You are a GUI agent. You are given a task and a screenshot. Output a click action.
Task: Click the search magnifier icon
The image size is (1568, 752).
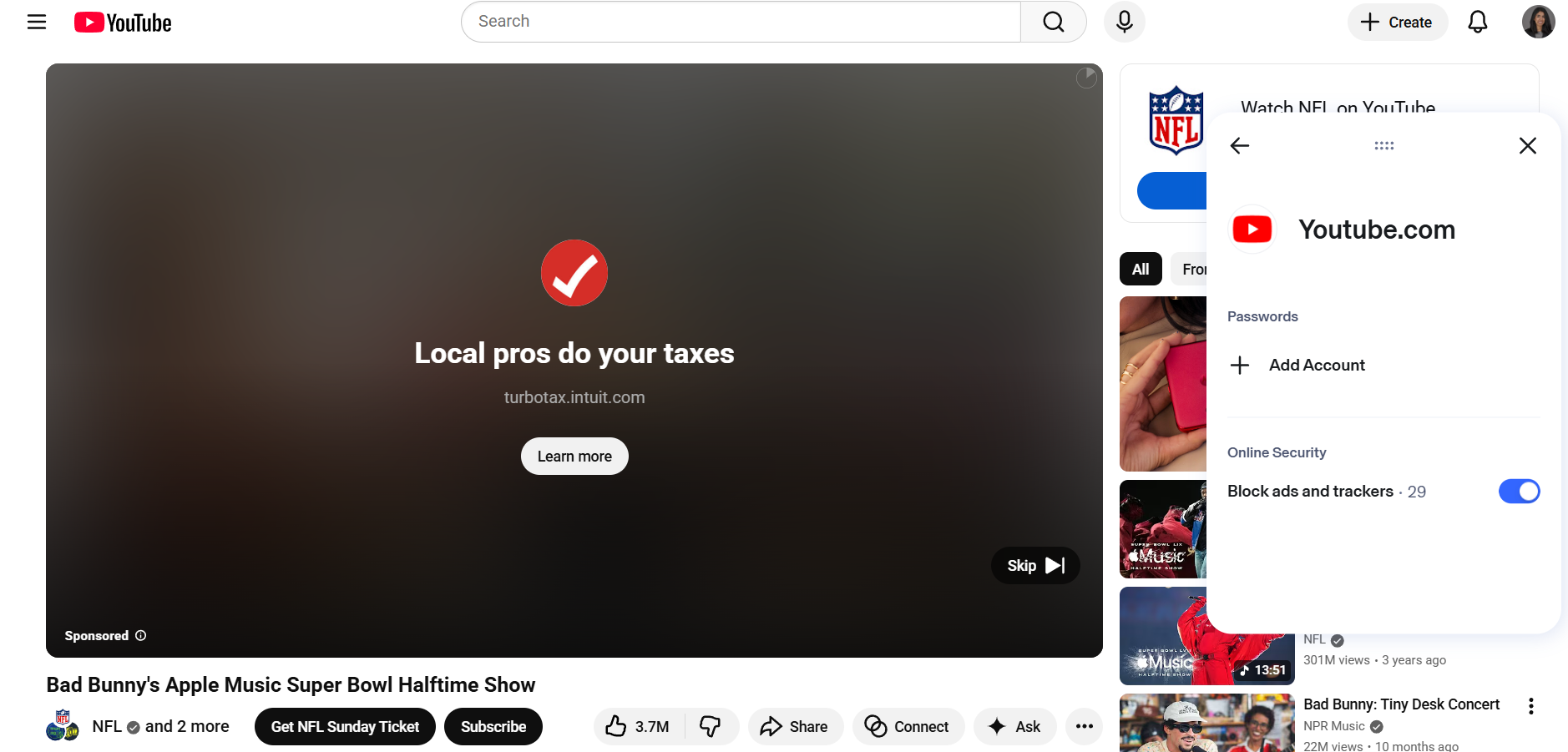tap(1053, 22)
